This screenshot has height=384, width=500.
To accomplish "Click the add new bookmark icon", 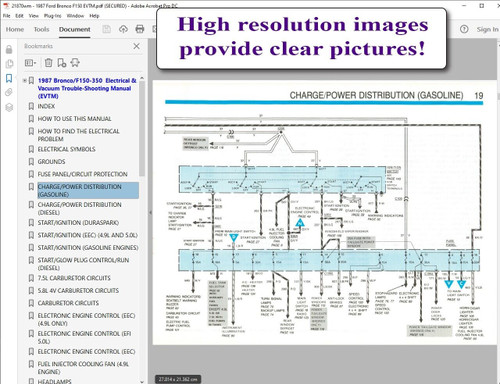I will (61, 62).
